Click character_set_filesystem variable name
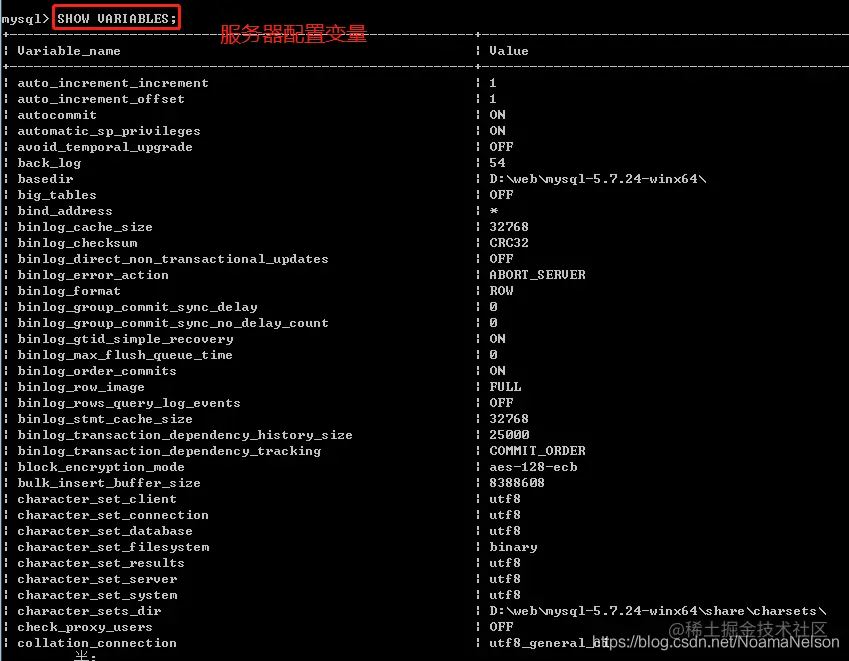 [113, 547]
